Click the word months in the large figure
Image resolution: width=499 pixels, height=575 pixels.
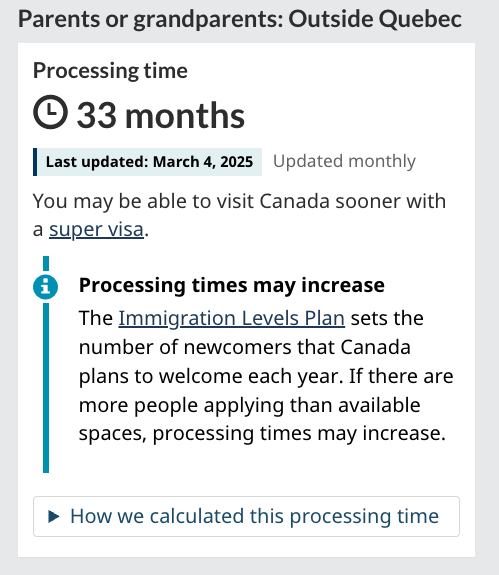pyautogui.click(x=185, y=116)
